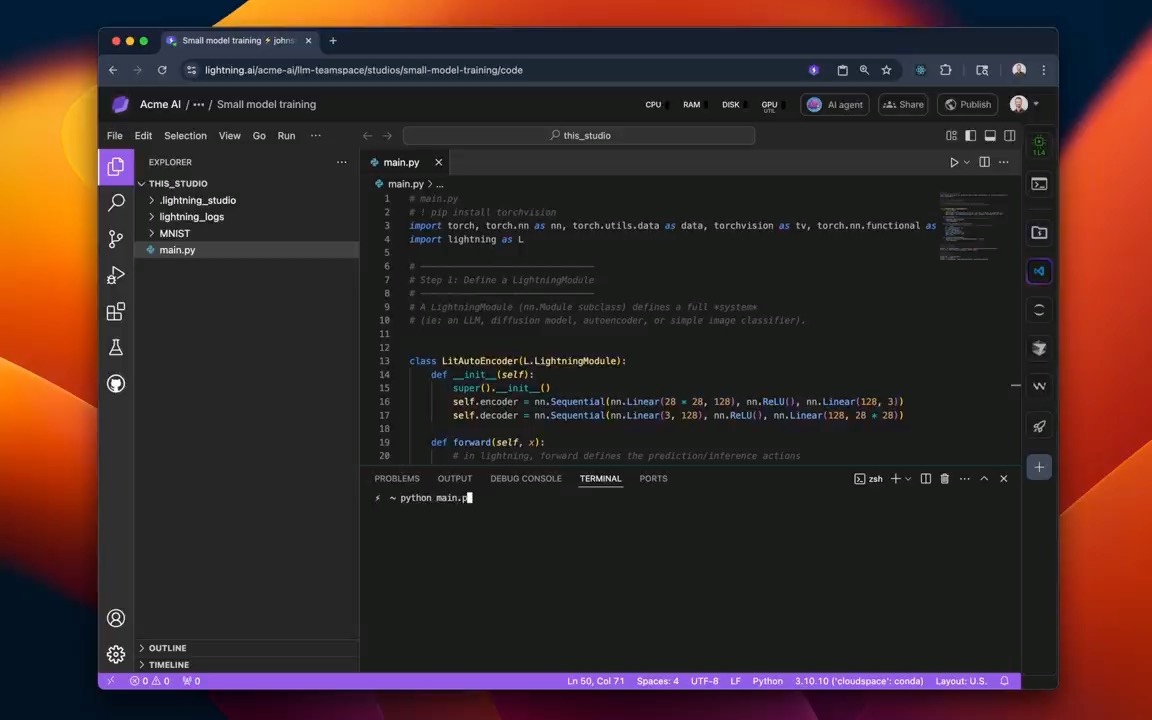Click the this_studio command search box
This screenshot has width=1152, height=720.
[x=579, y=135]
